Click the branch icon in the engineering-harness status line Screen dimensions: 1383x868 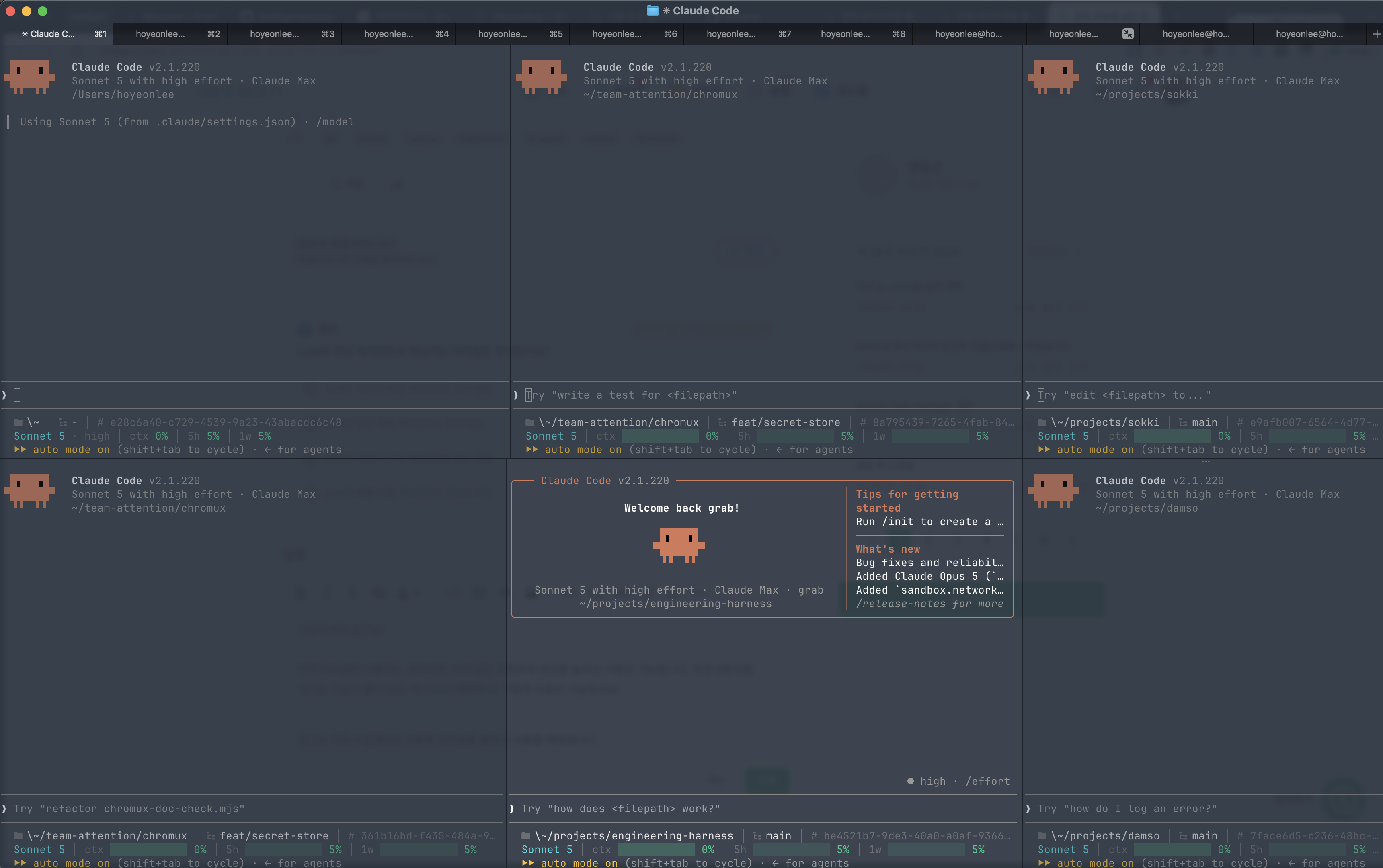[x=757, y=836]
